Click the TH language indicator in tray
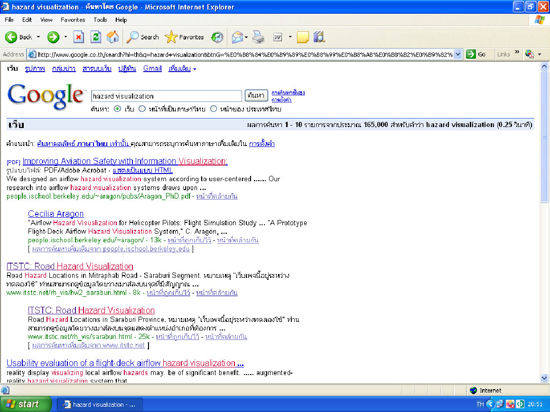This screenshot has width=550, height=412. pos(480,404)
